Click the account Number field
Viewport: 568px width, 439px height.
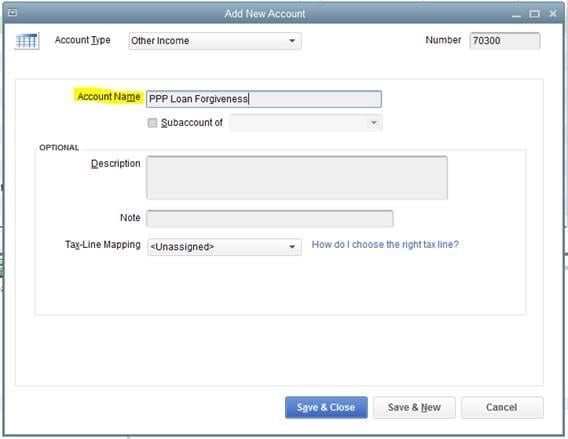click(x=505, y=41)
